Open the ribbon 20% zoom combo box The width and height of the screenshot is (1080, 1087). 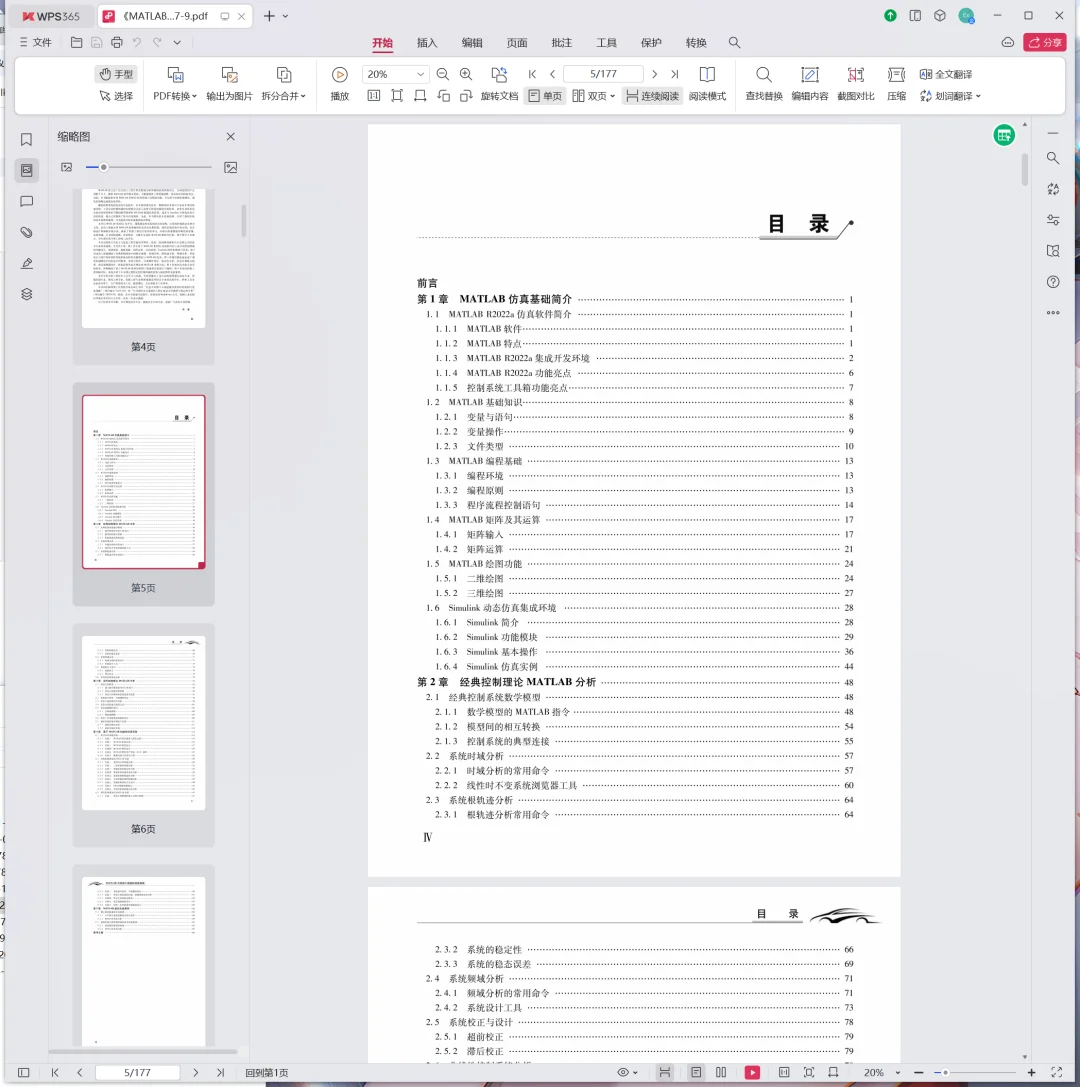tap(394, 74)
